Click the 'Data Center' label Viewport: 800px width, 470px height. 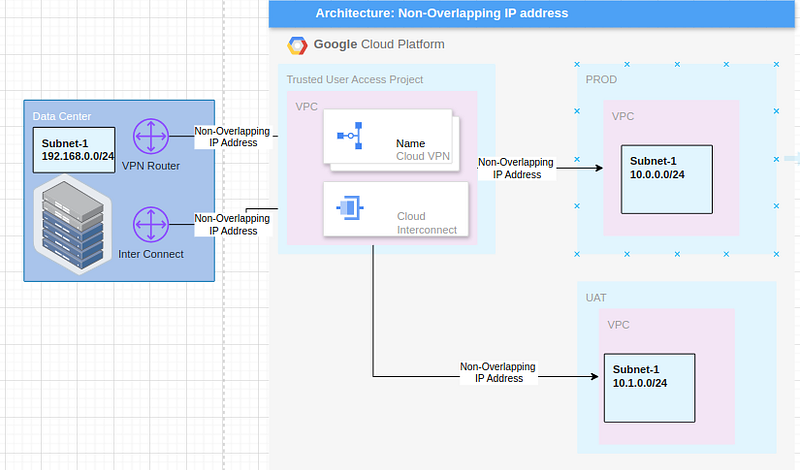point(62,116)
